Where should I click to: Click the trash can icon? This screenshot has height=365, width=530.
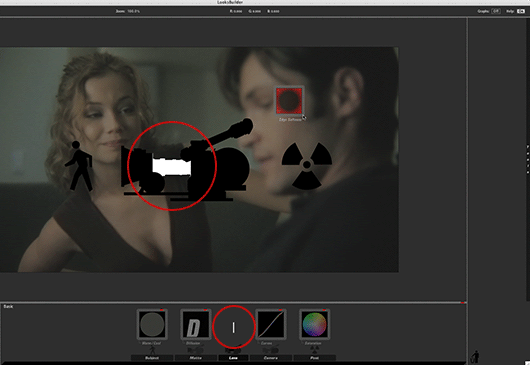476,357
